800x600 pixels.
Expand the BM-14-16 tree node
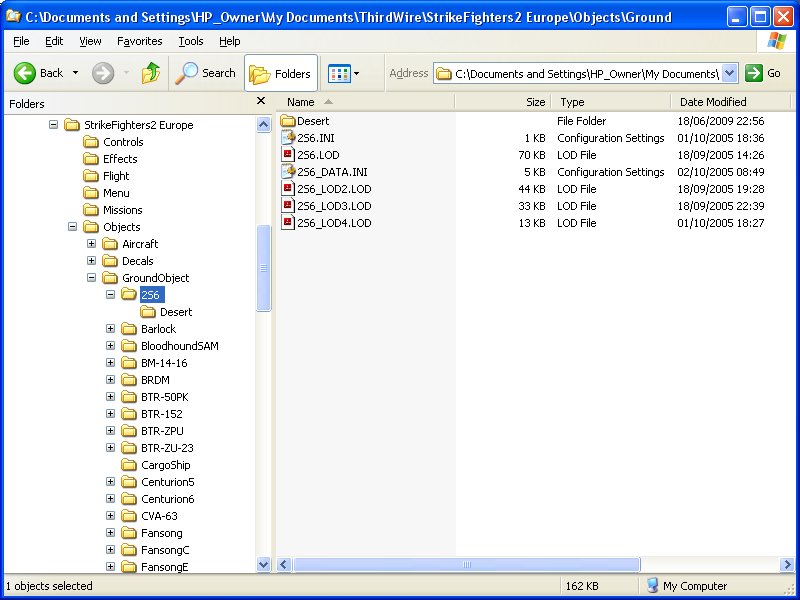[110, 363]
